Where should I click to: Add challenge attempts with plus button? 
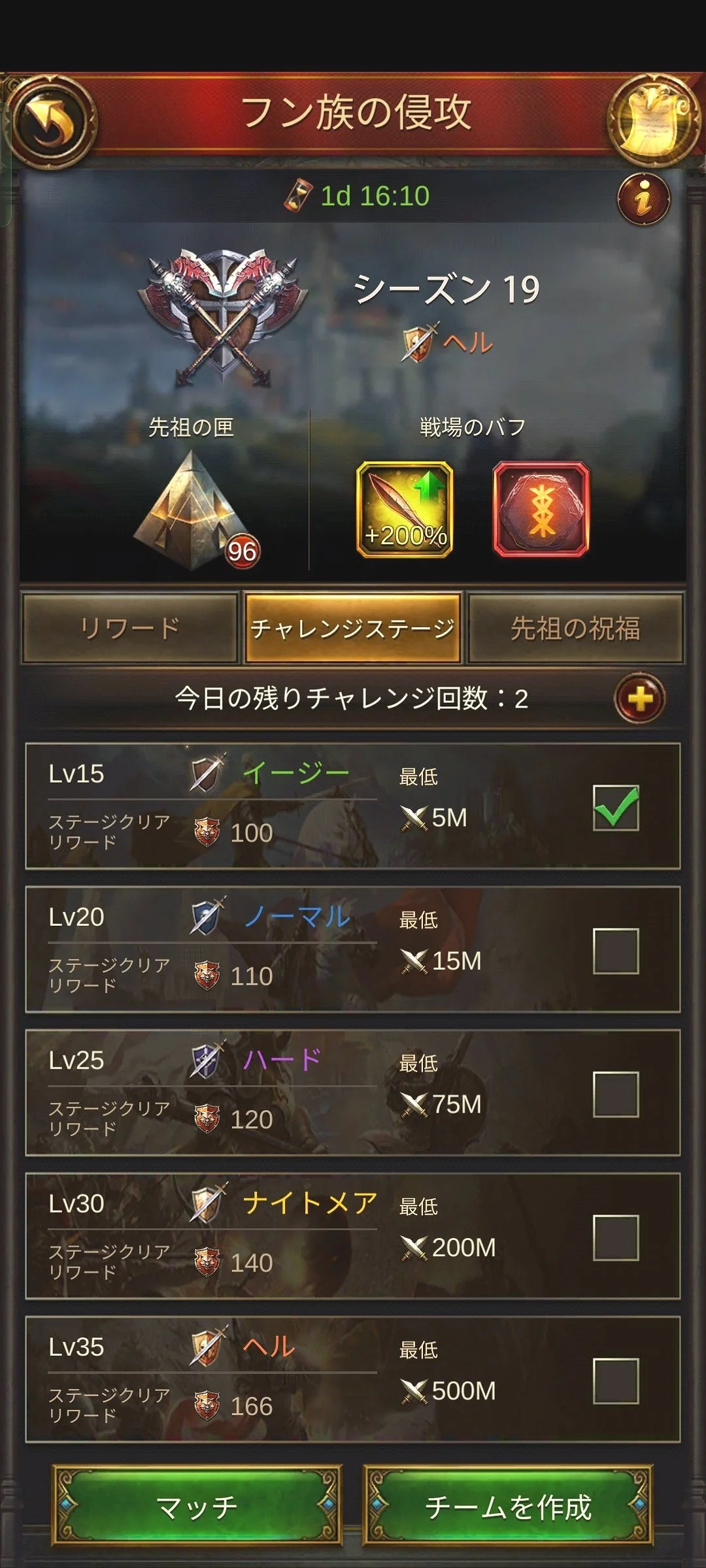(x=640, y=698)
